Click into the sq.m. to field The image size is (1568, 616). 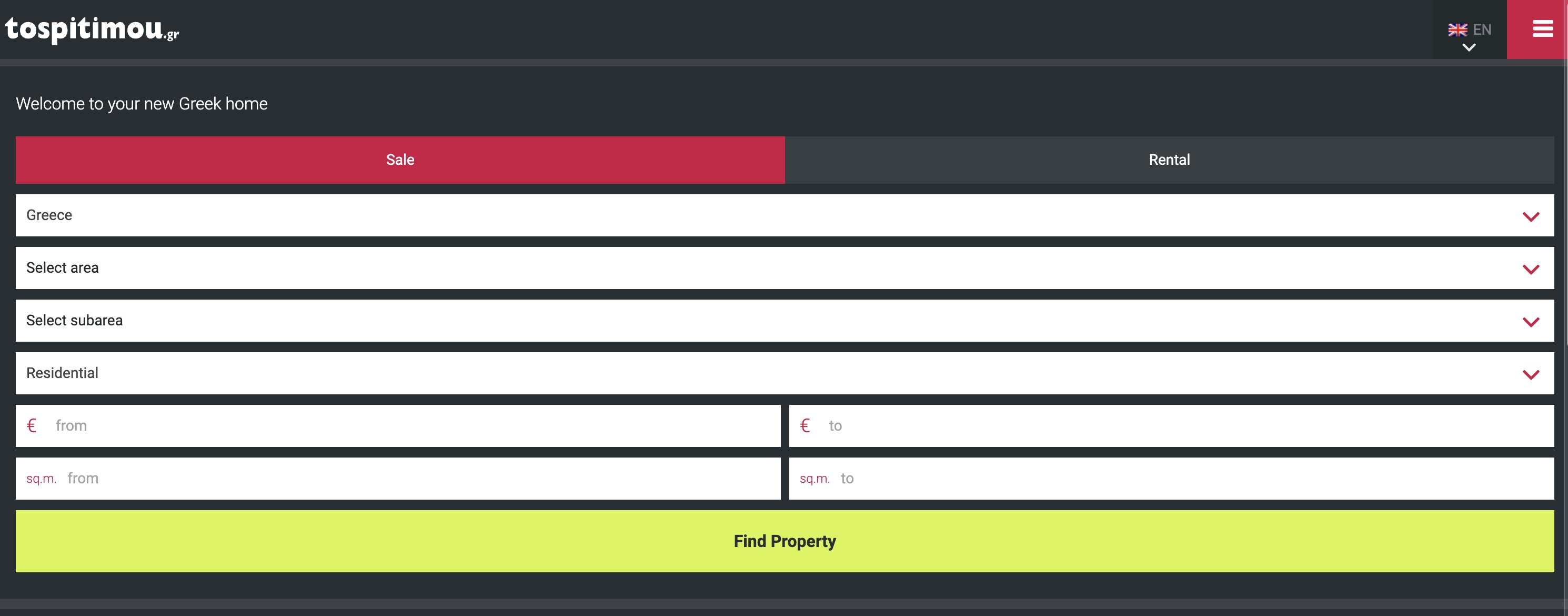coord(1193,478)
